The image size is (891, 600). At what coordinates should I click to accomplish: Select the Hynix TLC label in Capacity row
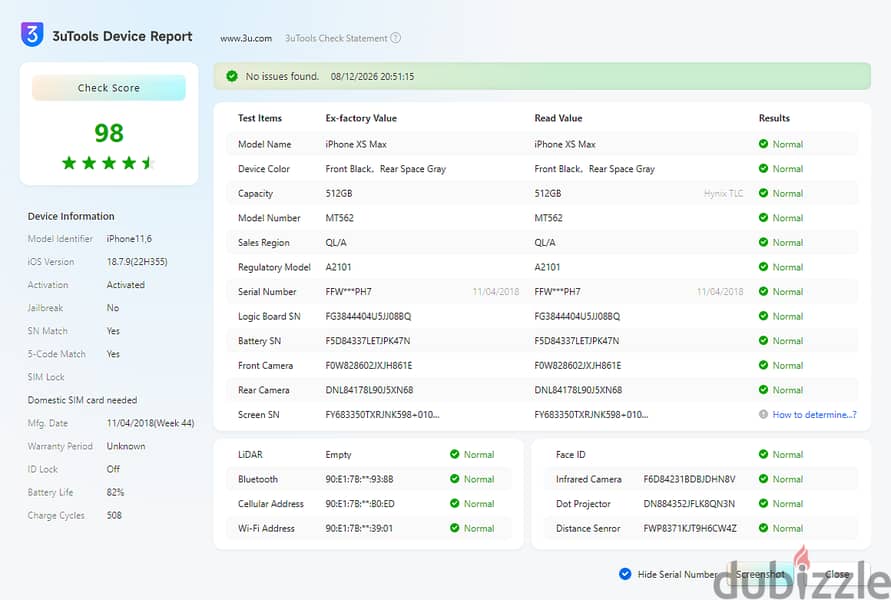click(x=723, y=193)
